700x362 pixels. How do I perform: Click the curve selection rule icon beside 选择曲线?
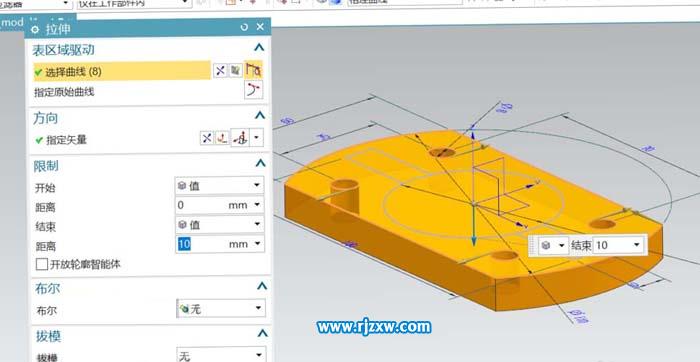(236, 70)
